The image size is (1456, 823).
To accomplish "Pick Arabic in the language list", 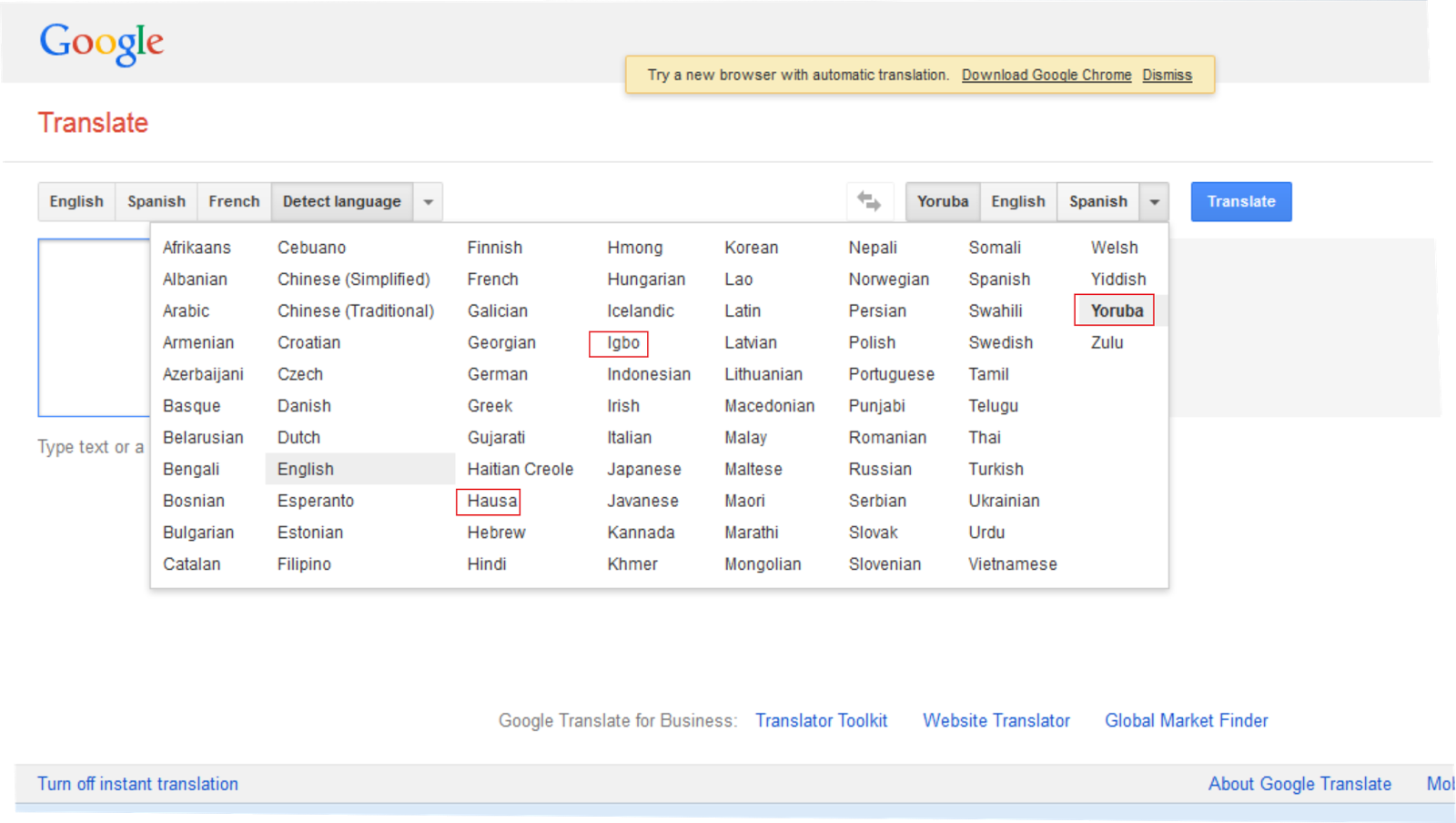I will point(186,310).
